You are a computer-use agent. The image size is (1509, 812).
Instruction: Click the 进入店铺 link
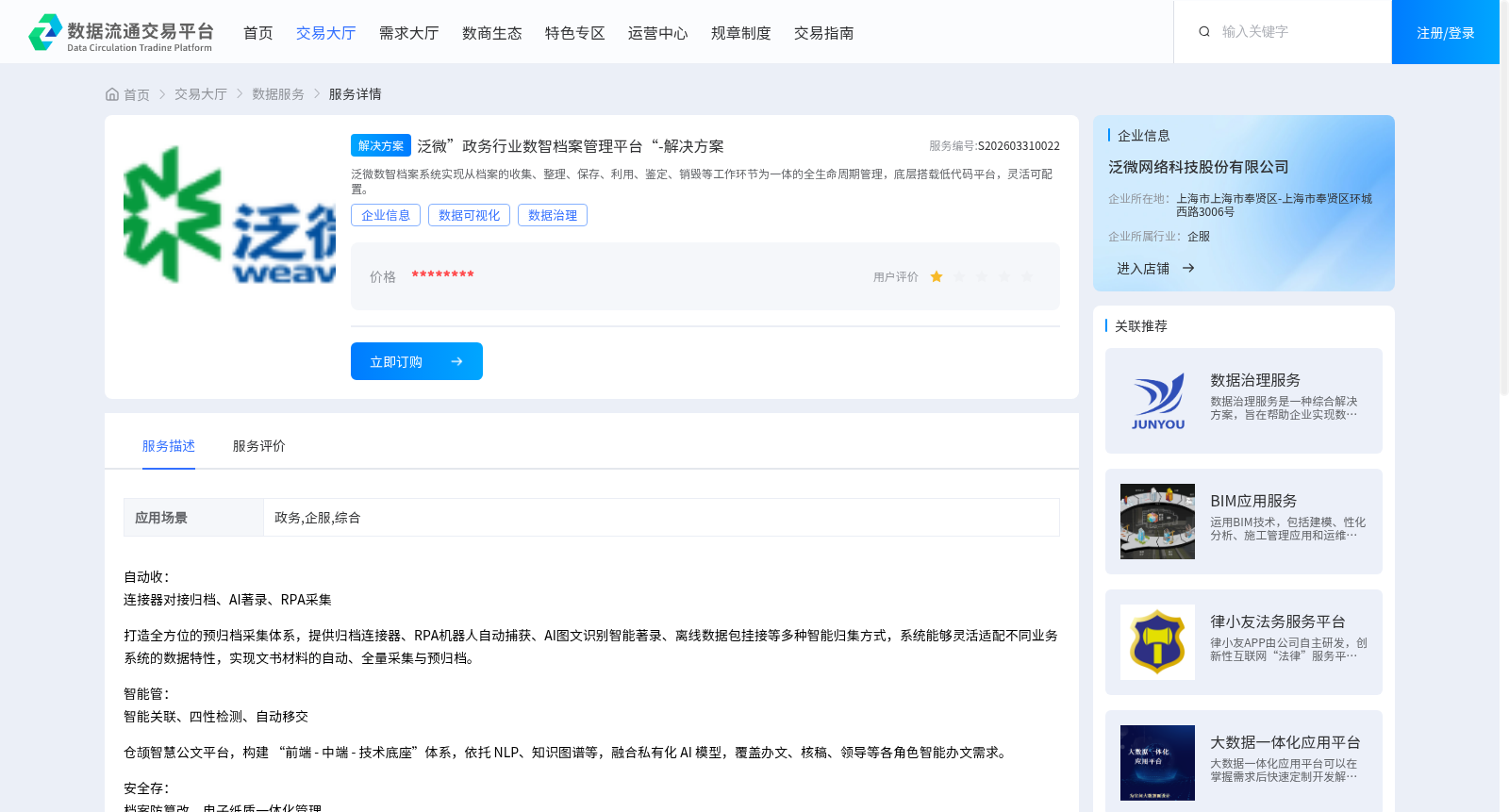pos(1143,269)
